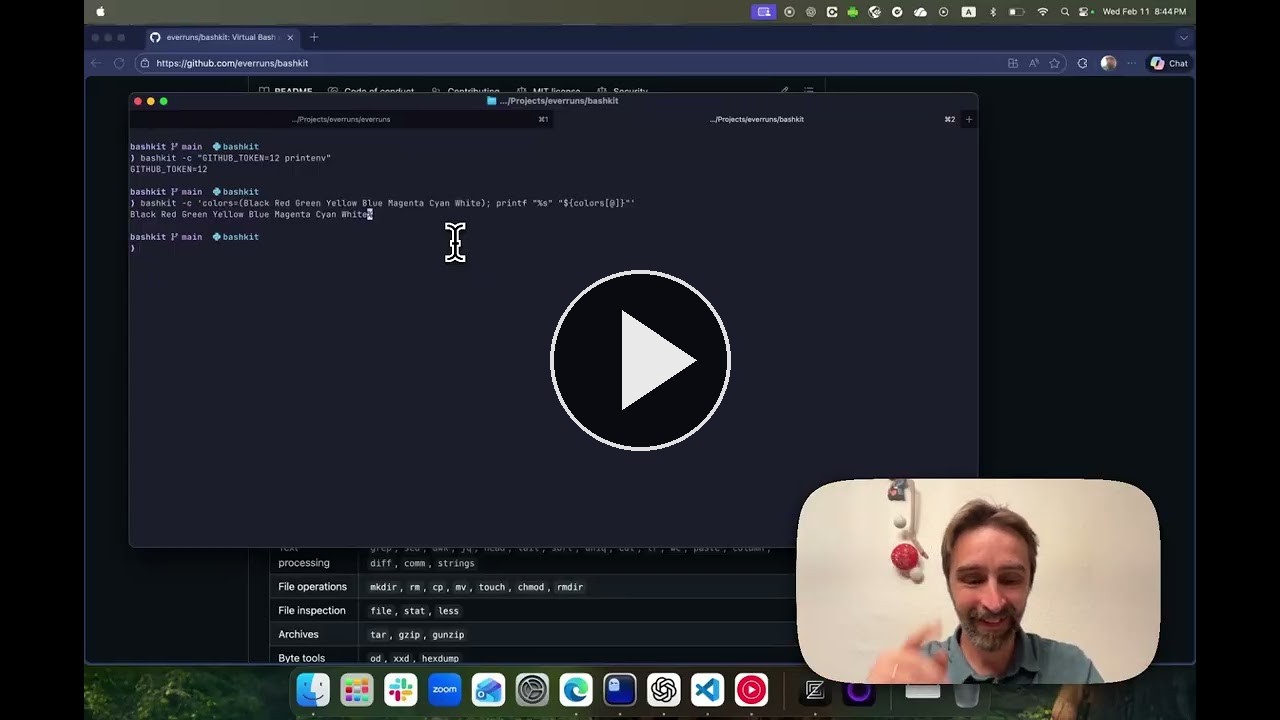Switch to terminal tab Projects/everruns/bashkit

[757, 119]
